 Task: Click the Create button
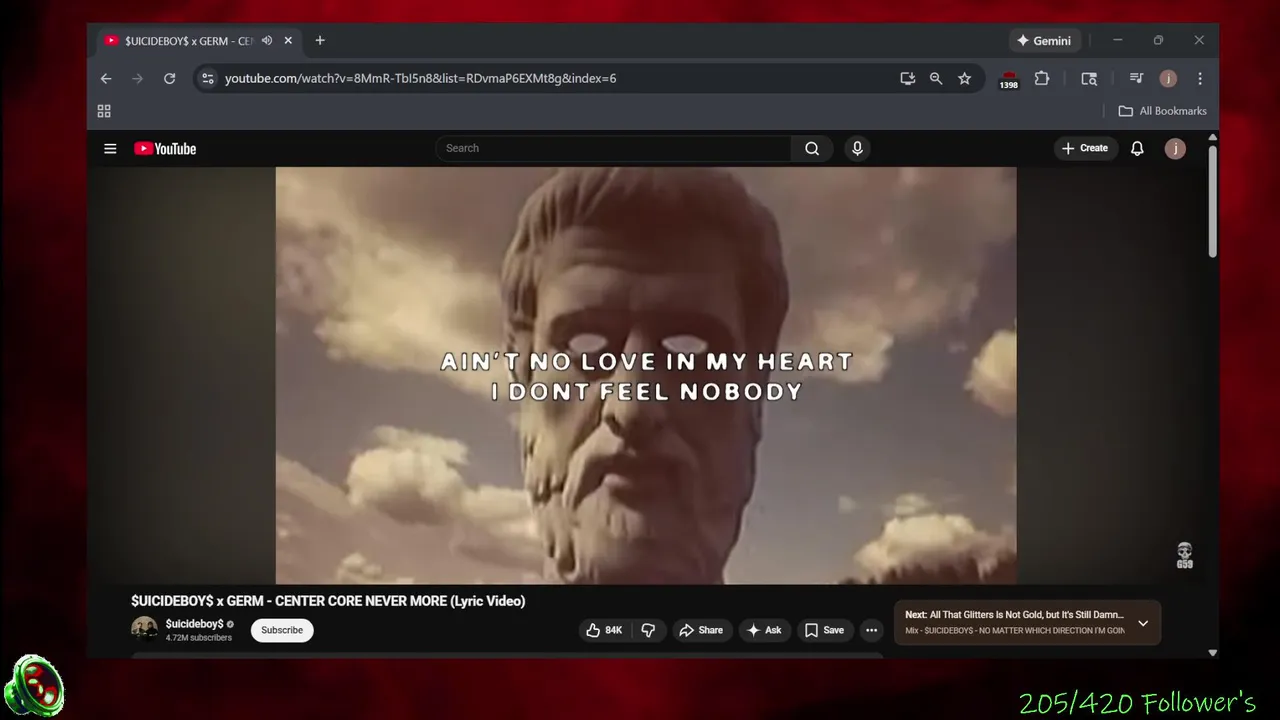tap(1085, 148)
